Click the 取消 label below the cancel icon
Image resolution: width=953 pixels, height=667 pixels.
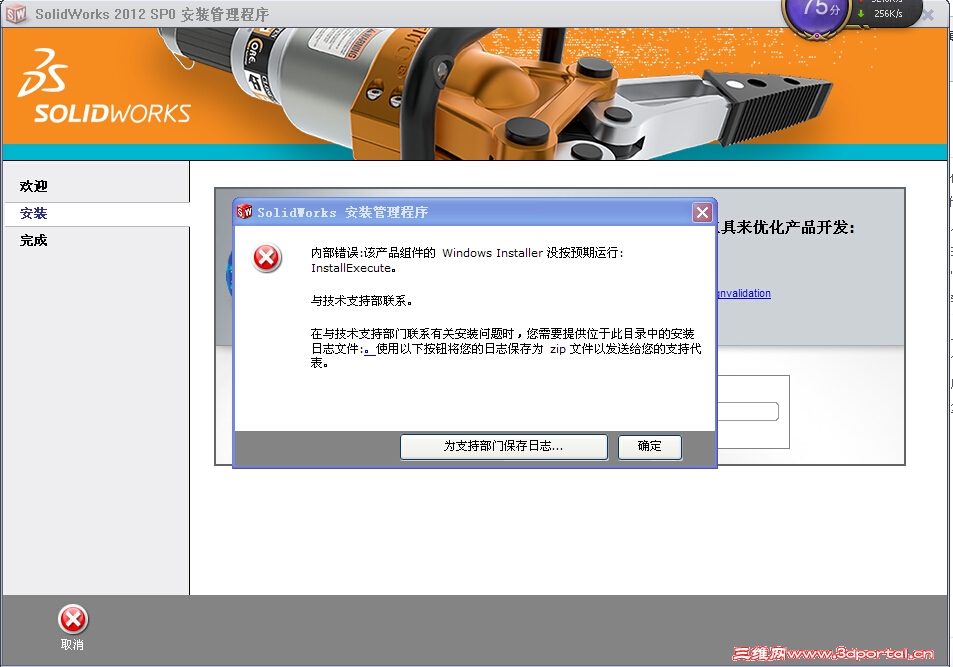tap(72, 645)
